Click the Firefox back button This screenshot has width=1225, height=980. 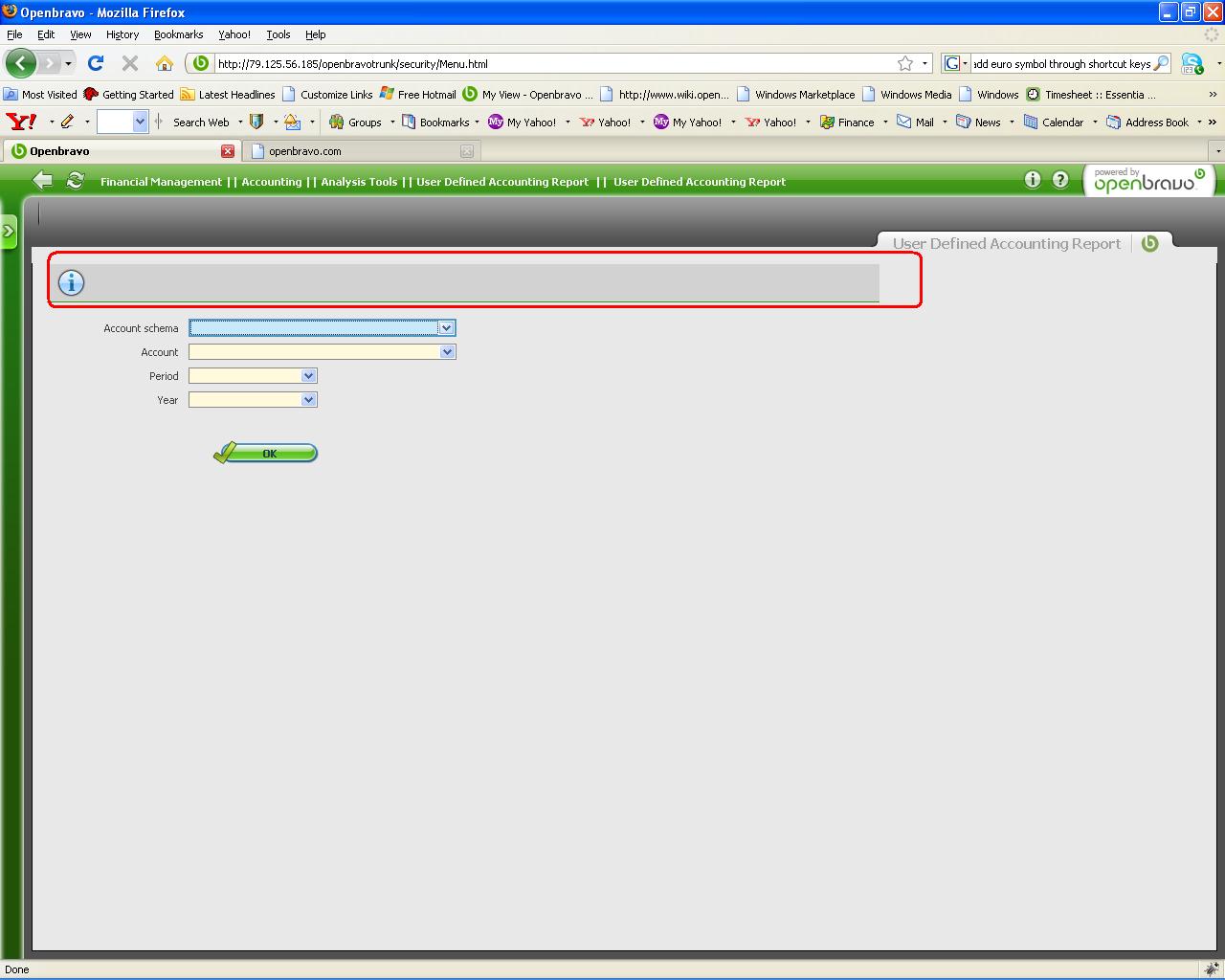coord(21,63)
